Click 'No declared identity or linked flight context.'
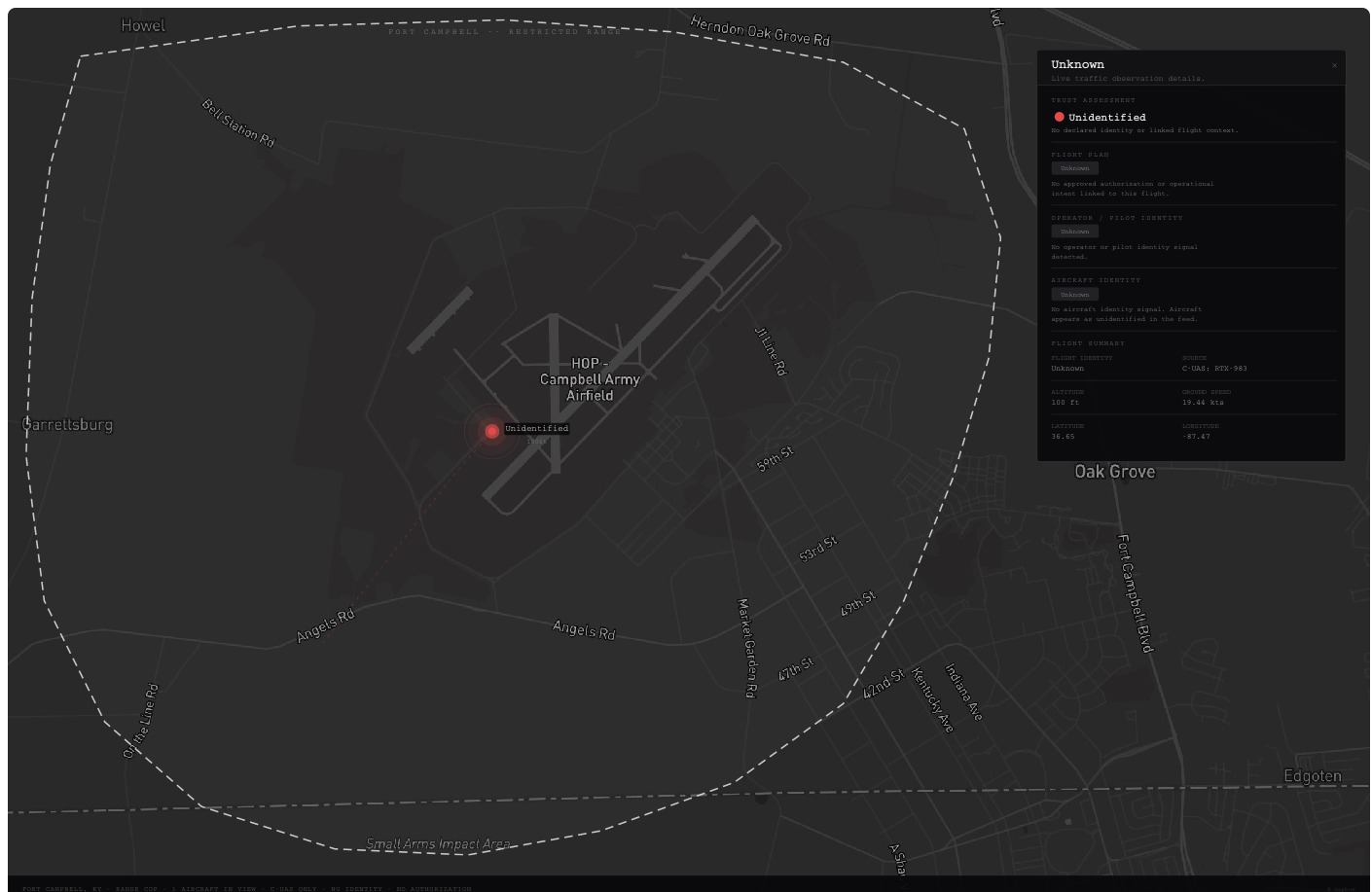The height and width of the screenshot is (892, 1372). pyautogui.click(x=1144, y=130)
